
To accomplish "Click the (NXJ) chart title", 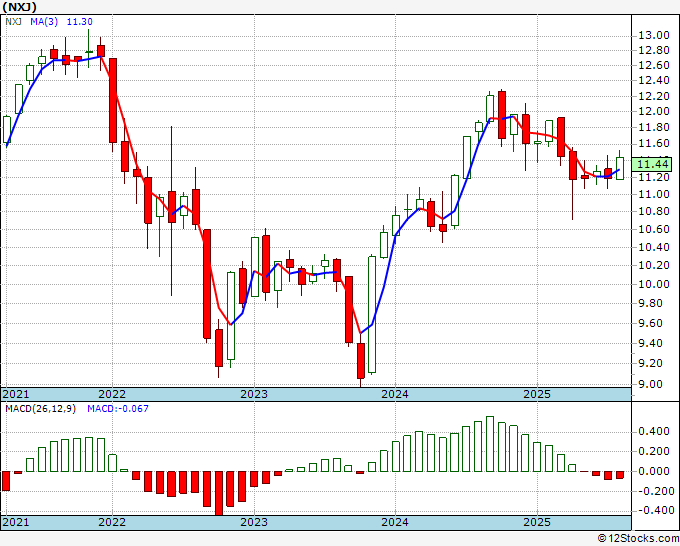I will point(19,7).
